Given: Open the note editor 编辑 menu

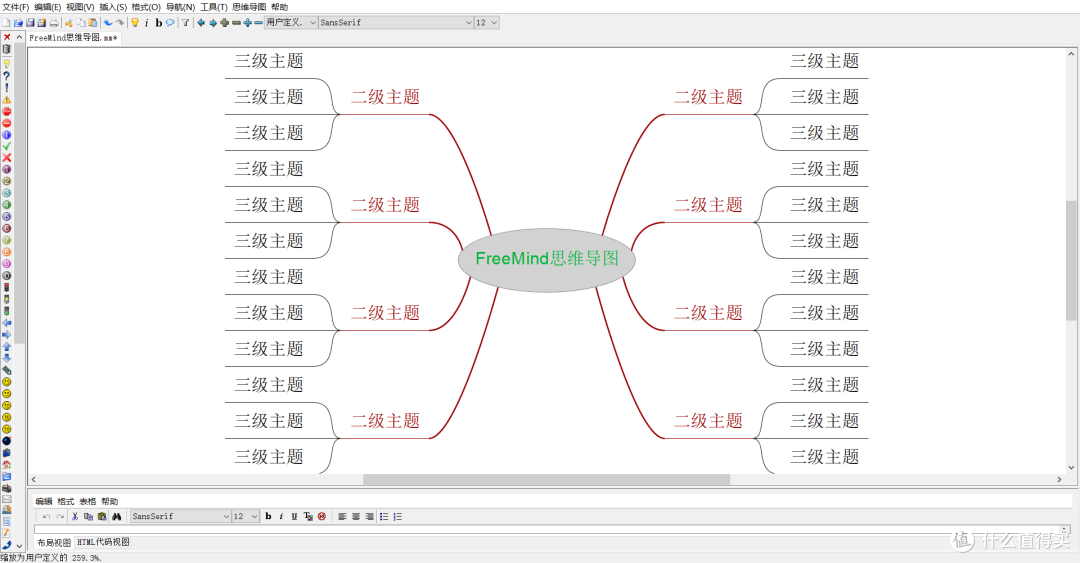Looking at the screenshot, I should pyautogui.click(x=43, y=502).
